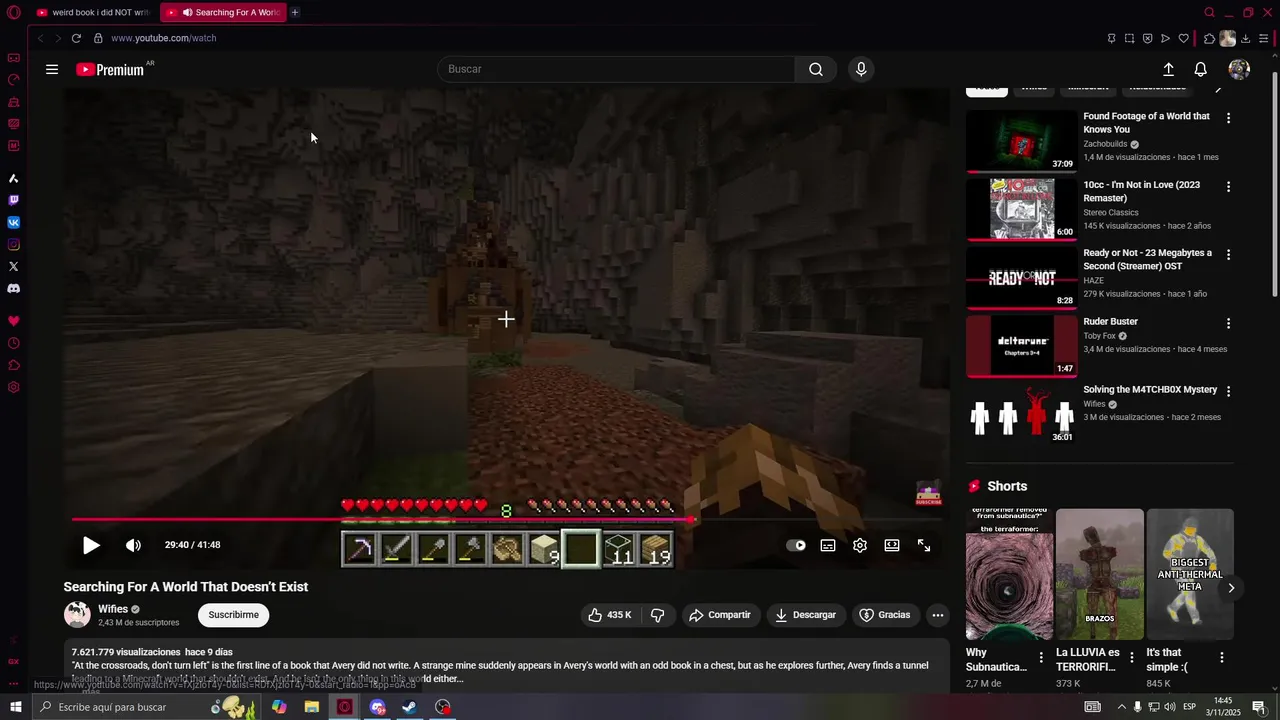Open the Wifies channel name link
This screenshot has width=1280, height=720.
click(x=113, y=609)
